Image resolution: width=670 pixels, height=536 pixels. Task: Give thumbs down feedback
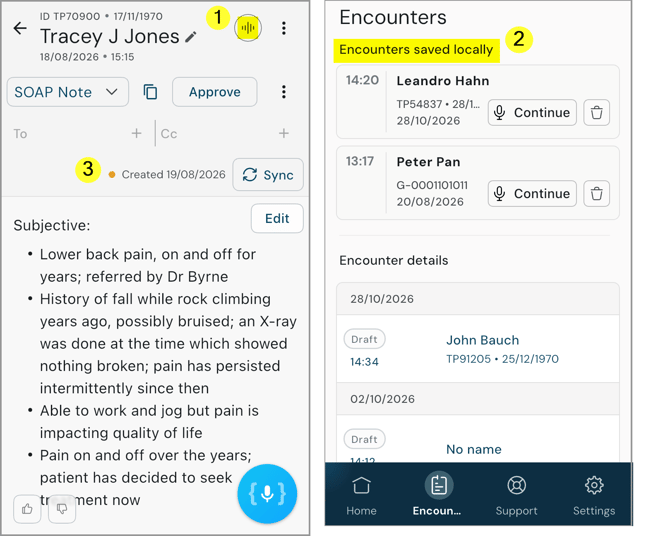pos(62,509)
